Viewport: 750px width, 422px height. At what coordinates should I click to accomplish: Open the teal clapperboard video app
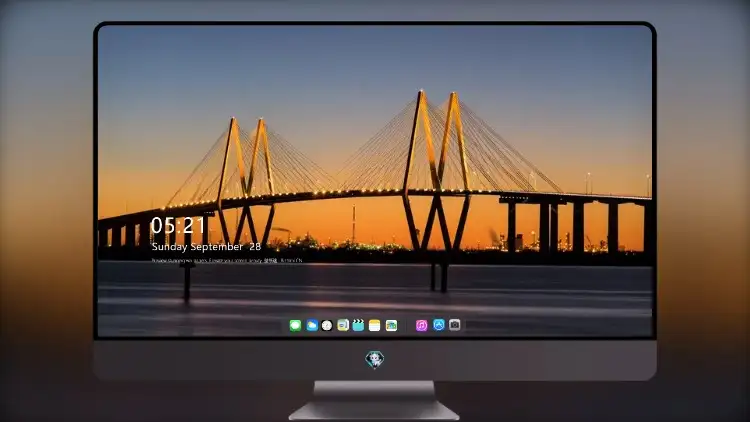click(358, 325)
